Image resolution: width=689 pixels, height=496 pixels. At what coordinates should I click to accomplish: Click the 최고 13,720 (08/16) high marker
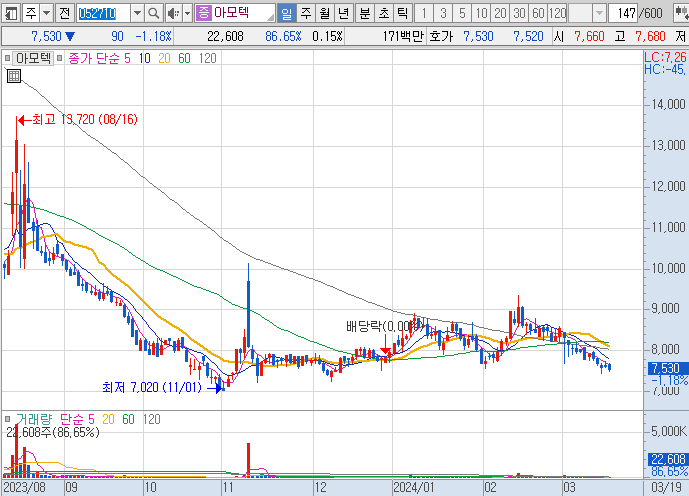coord(78,119)
